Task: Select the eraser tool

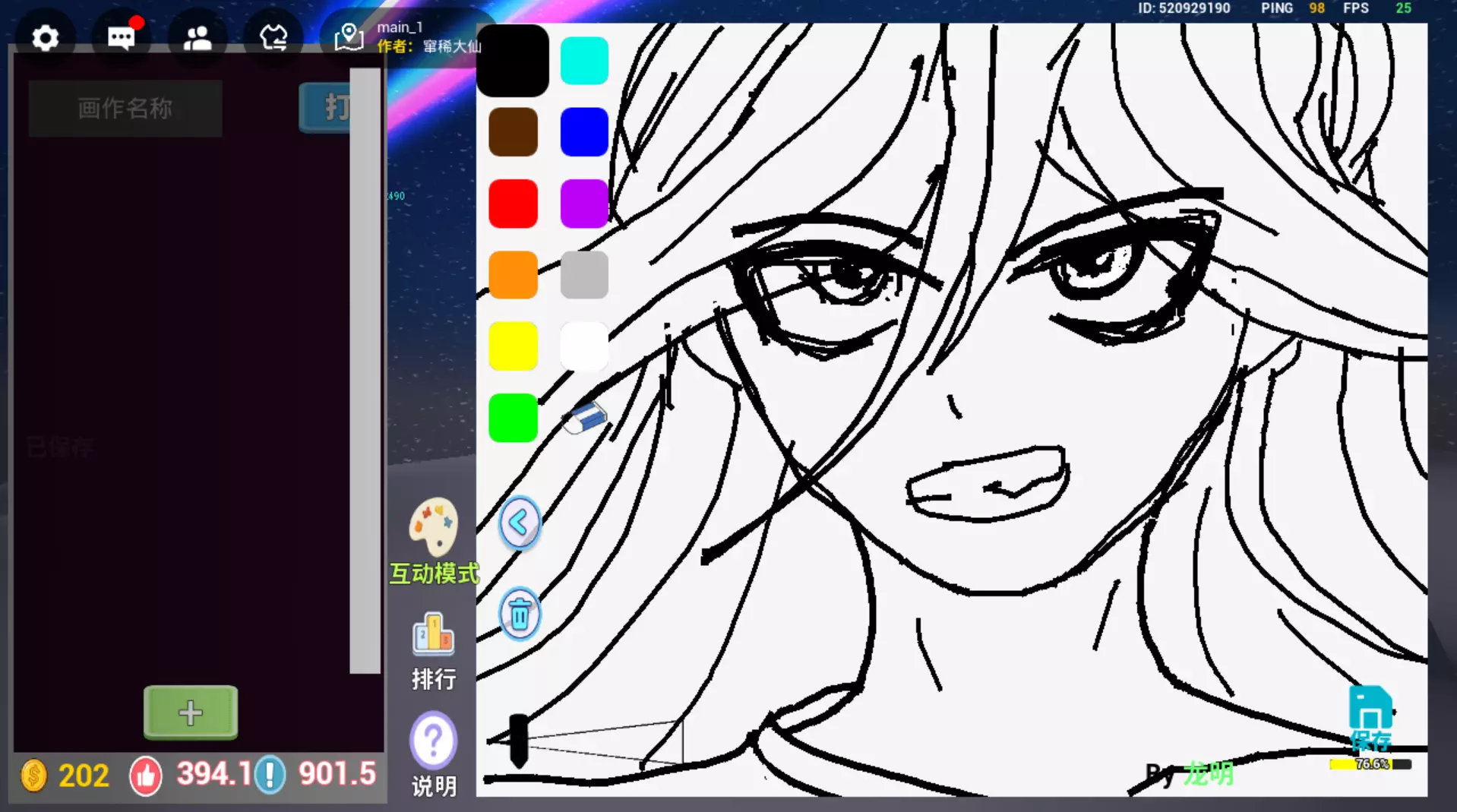Action: coord(584,418)
